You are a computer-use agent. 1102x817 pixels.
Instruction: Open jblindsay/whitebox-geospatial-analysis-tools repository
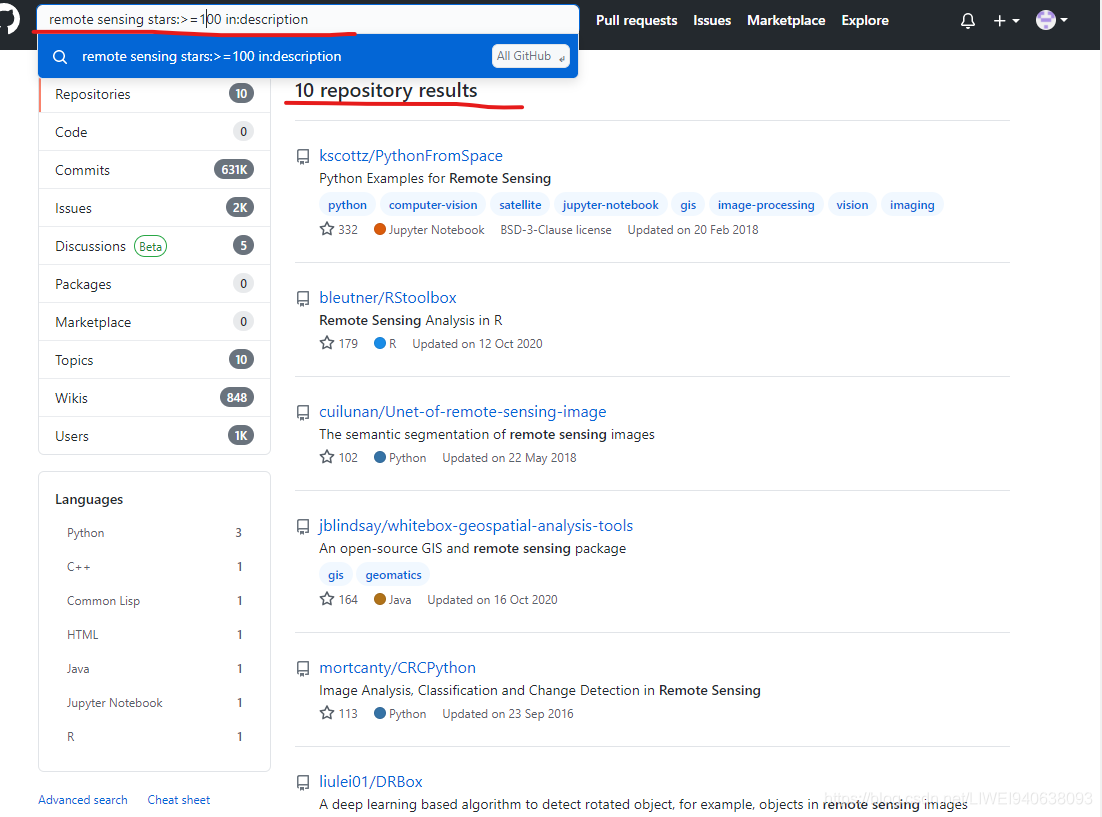[x=476, y=526]
